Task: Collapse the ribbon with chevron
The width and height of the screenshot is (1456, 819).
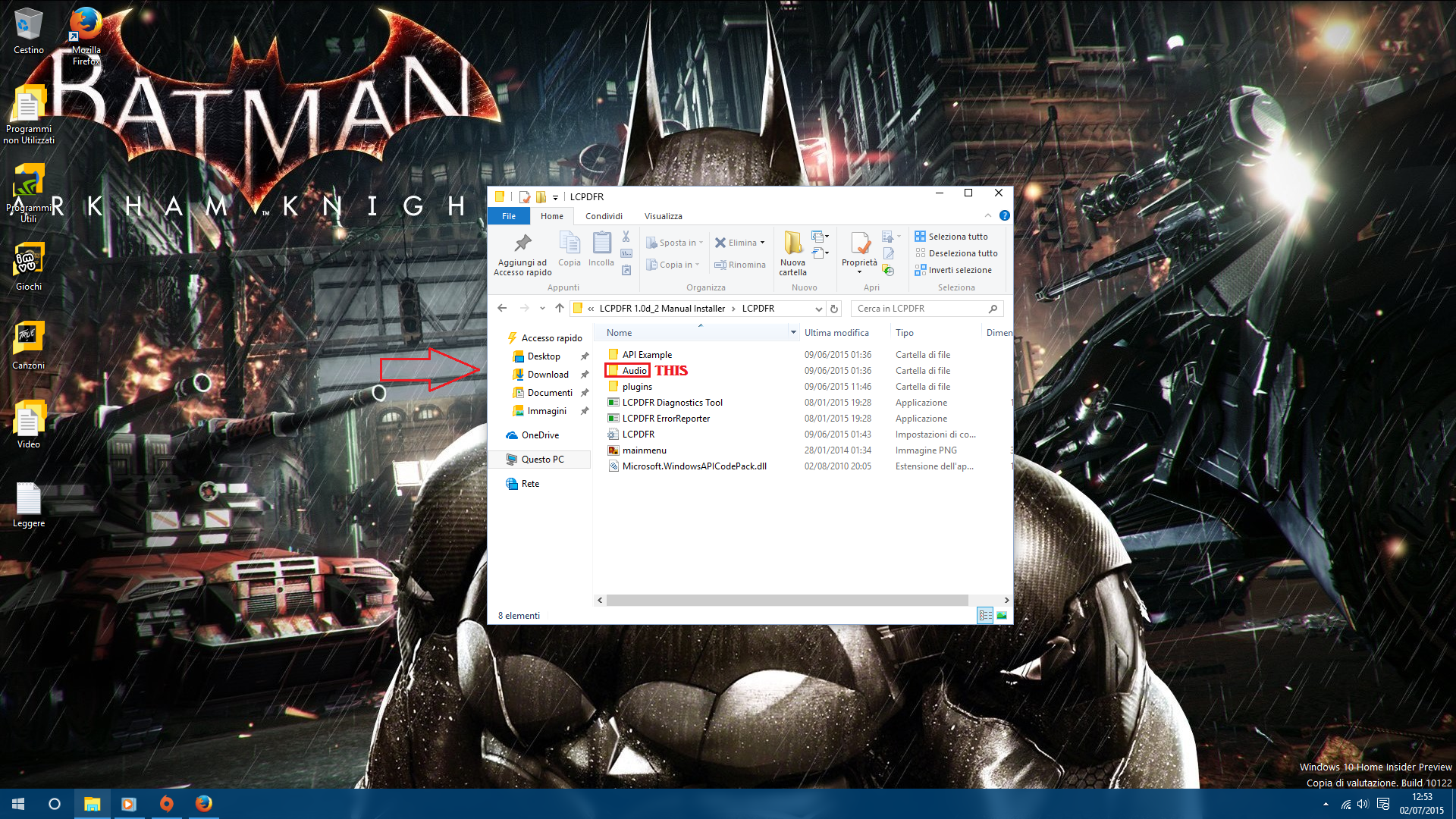Action: coord(987,216)
